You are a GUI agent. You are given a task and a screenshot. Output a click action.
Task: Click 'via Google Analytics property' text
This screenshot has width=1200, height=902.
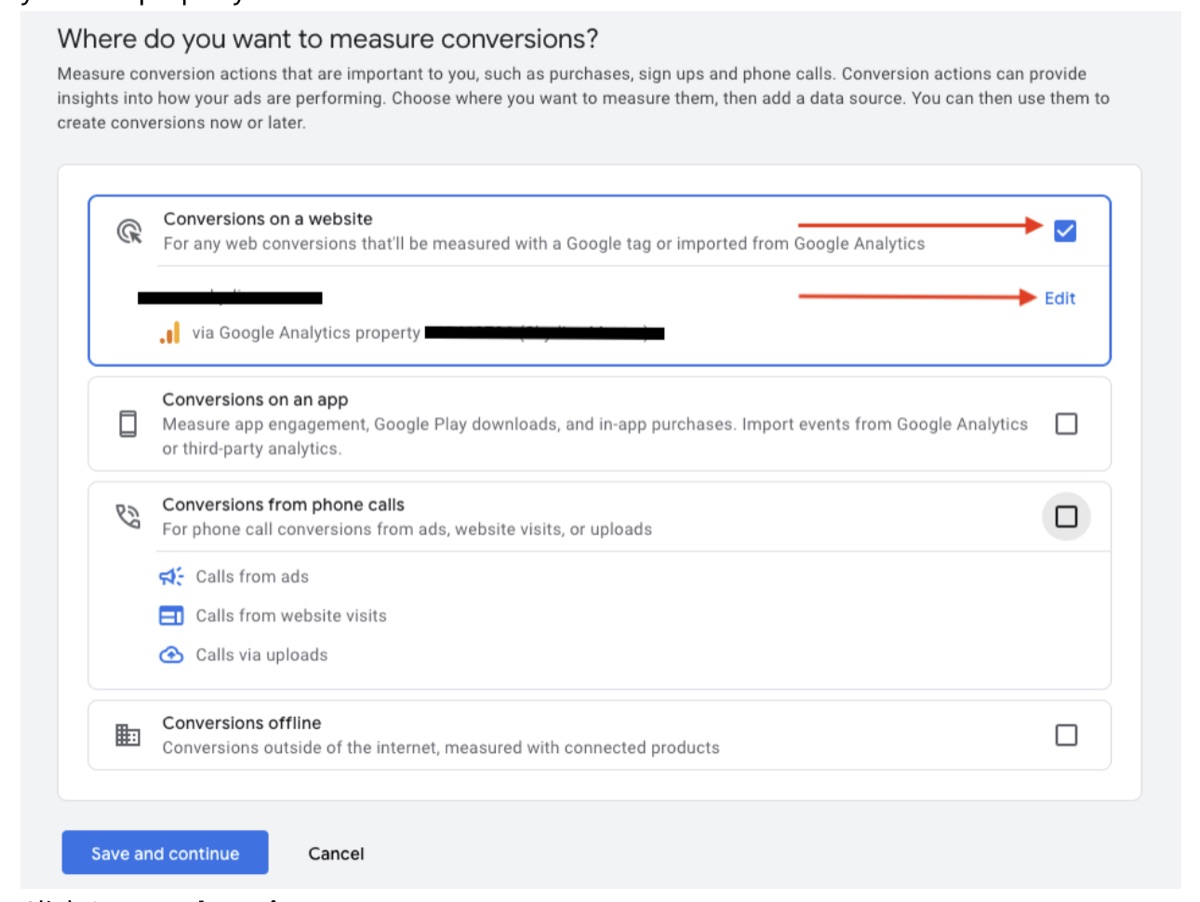point(306,333)
